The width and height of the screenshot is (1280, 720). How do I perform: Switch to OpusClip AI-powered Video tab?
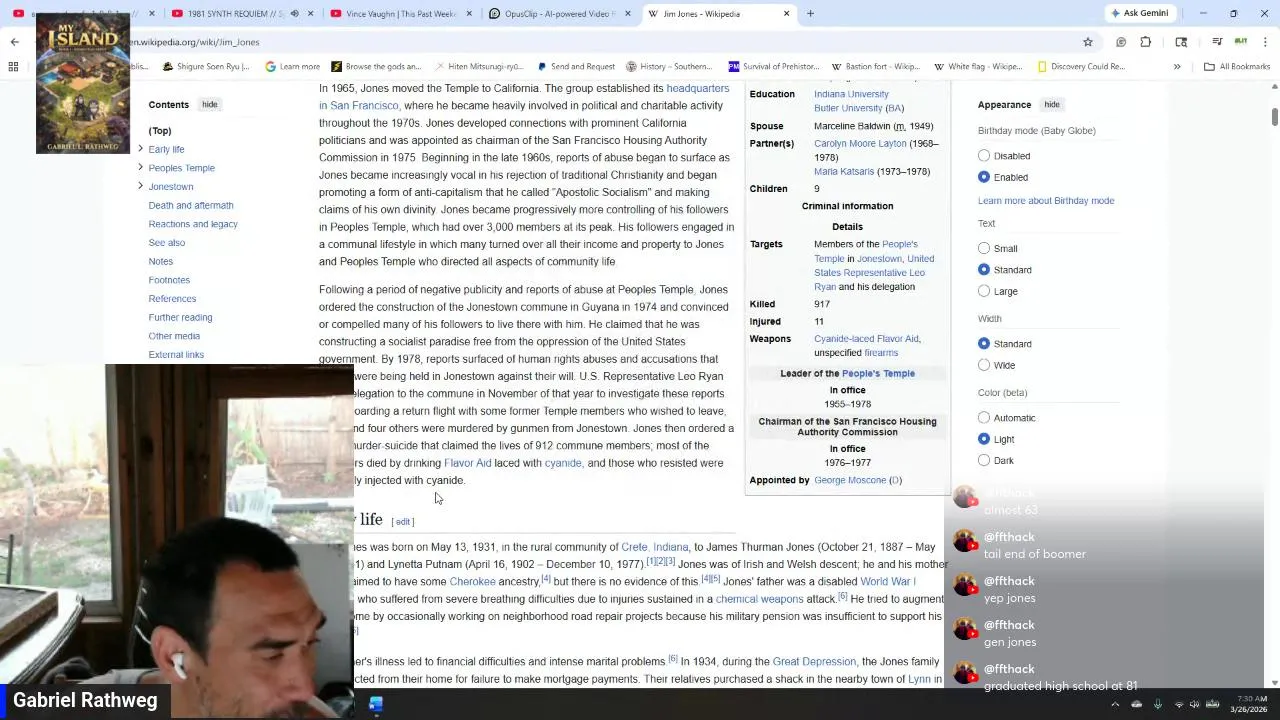pos(560,14)
